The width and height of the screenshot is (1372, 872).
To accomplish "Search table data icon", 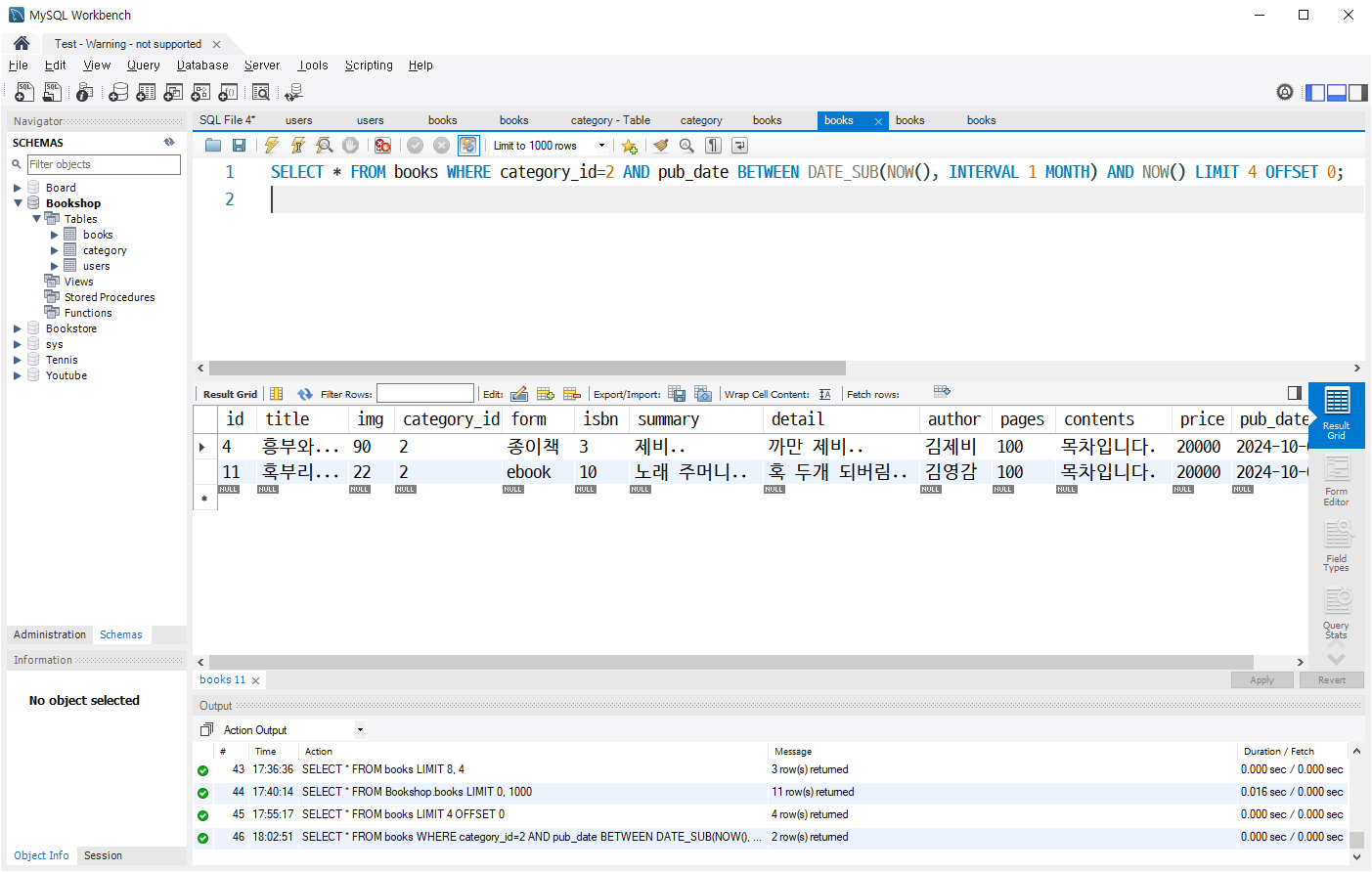I will tap(261, 92).
